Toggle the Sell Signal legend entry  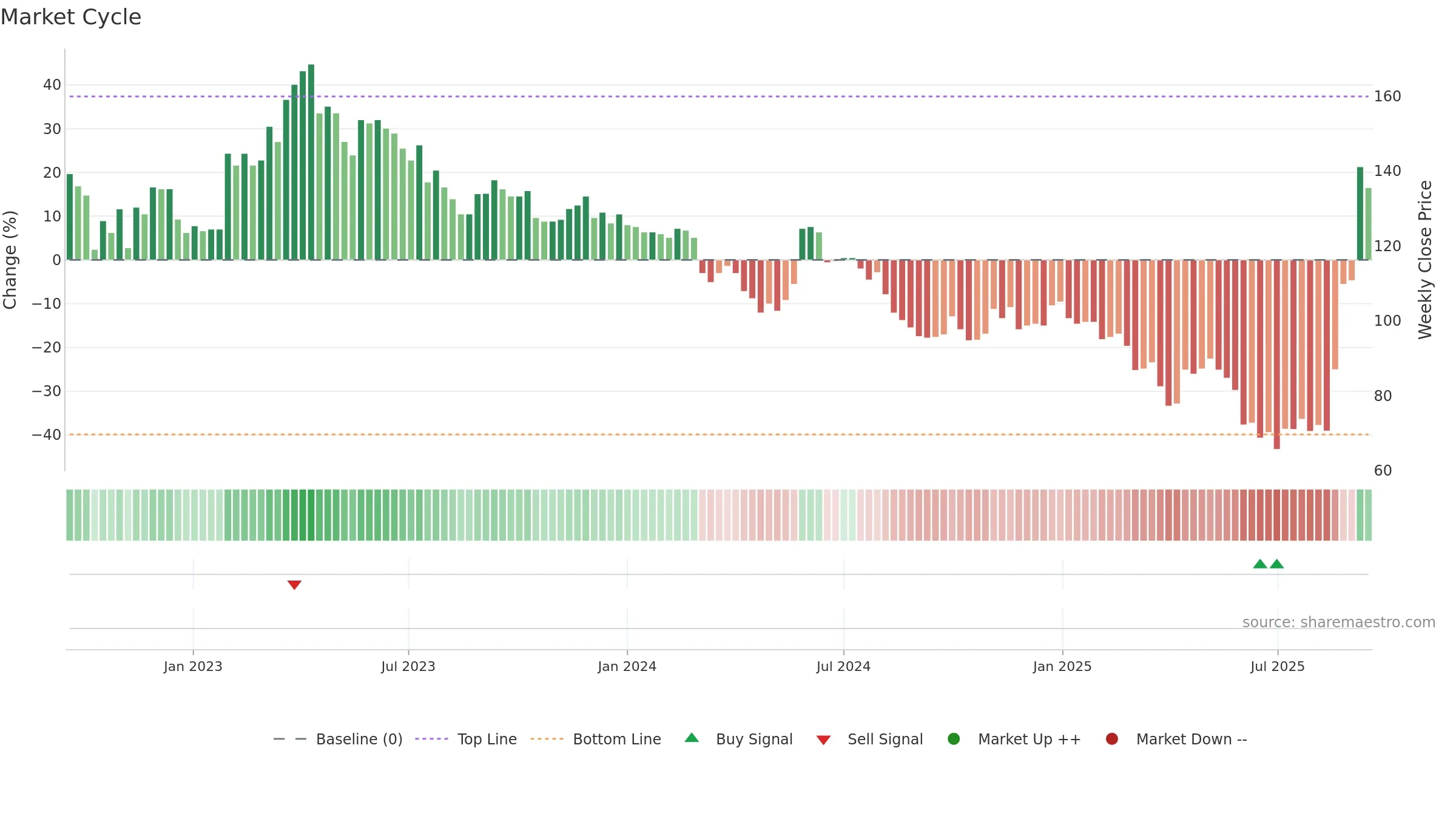(869, 739)
